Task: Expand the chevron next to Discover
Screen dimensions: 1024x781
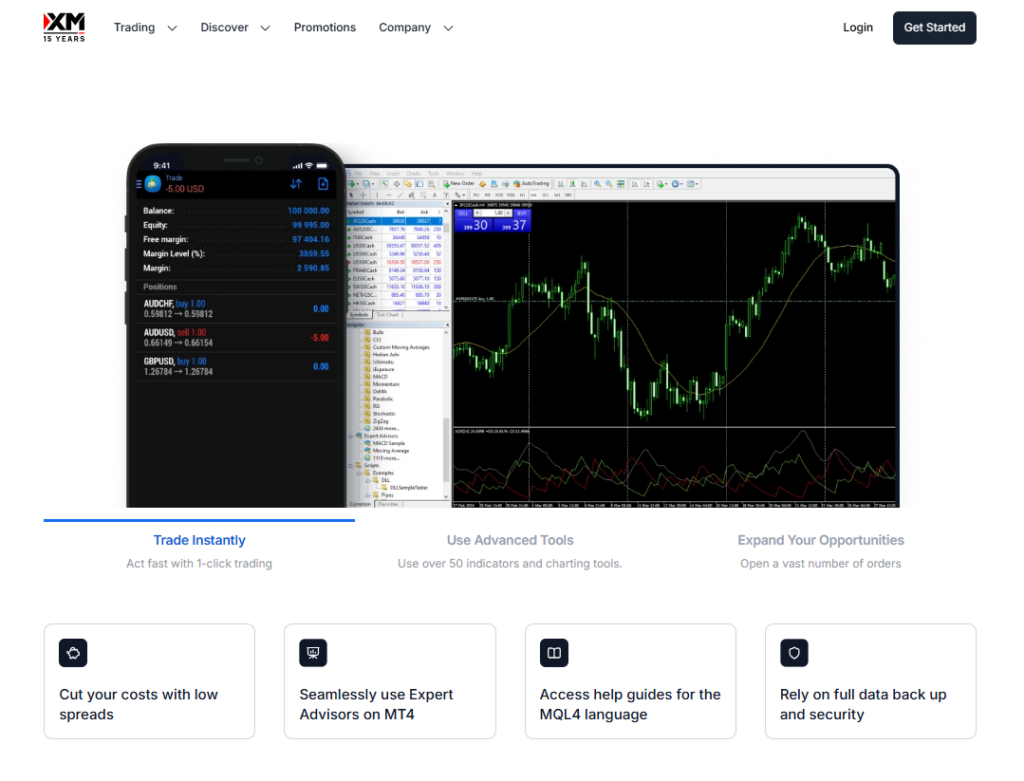Action: 265,28
